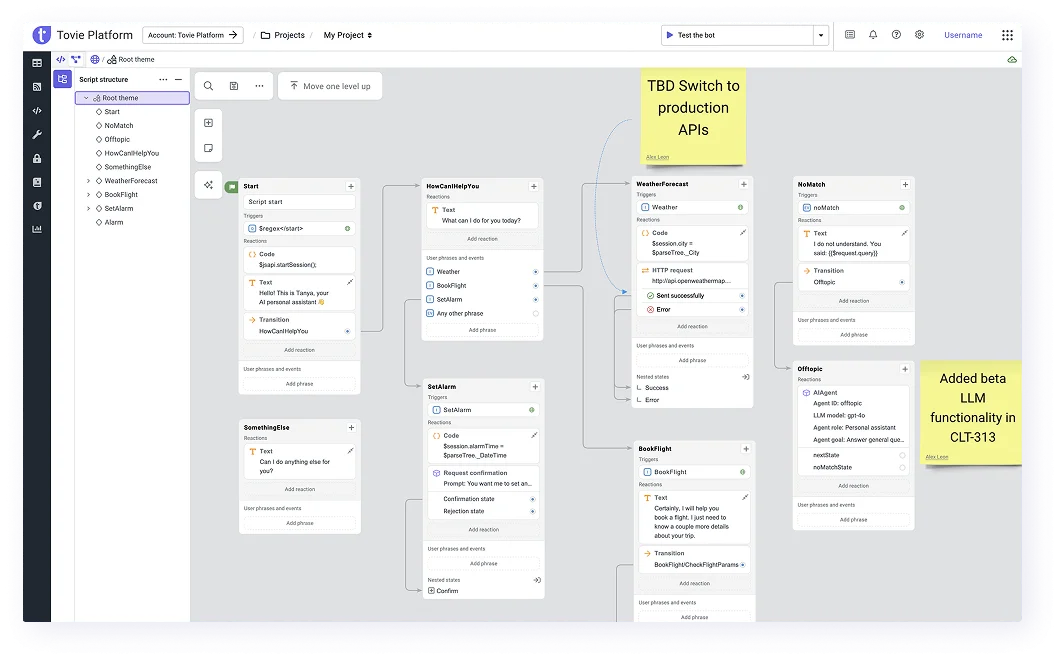
Task: Add a new state on canvas
Action: pyautogui.click(x=208, y=123)
